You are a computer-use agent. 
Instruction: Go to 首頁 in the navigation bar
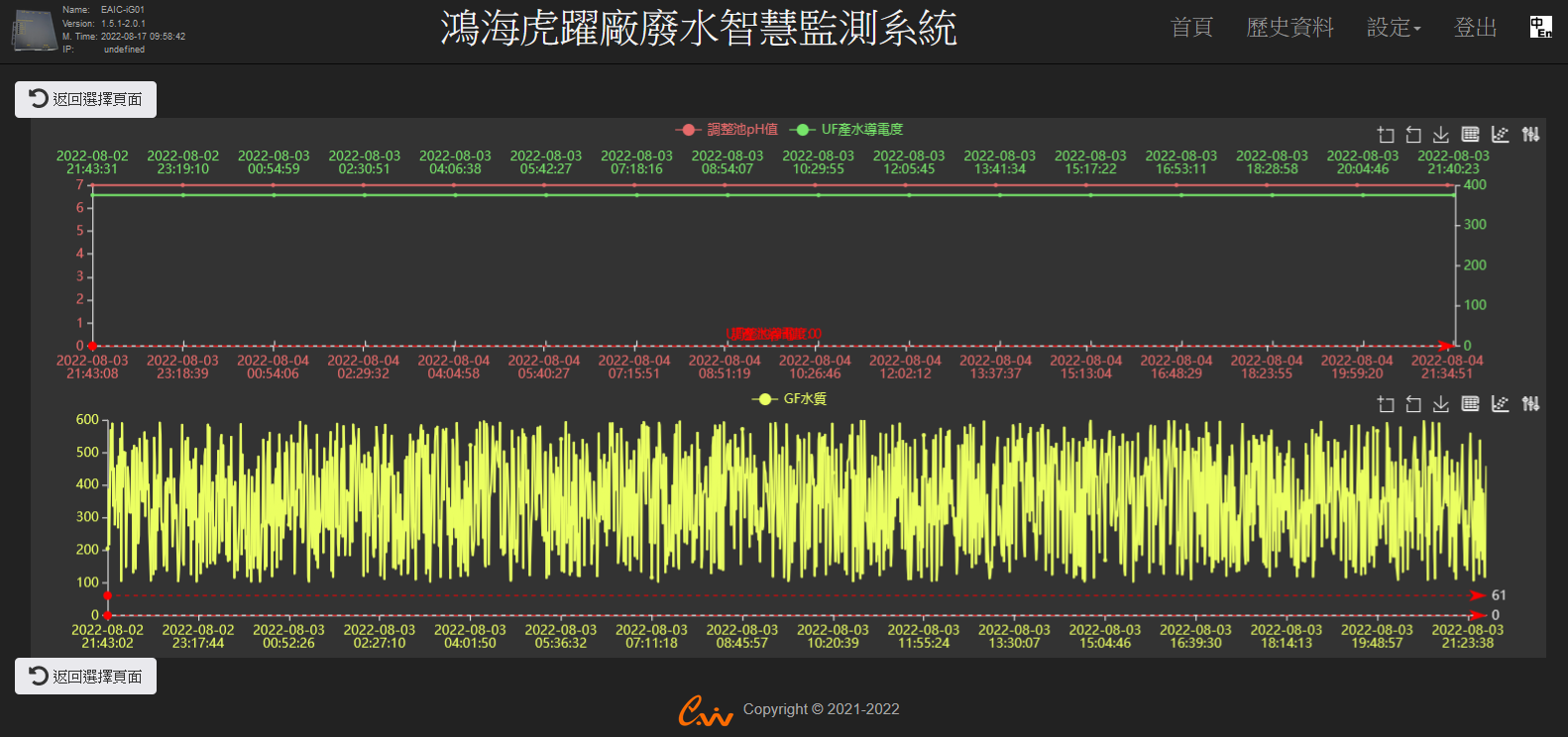click(1191, 28)
